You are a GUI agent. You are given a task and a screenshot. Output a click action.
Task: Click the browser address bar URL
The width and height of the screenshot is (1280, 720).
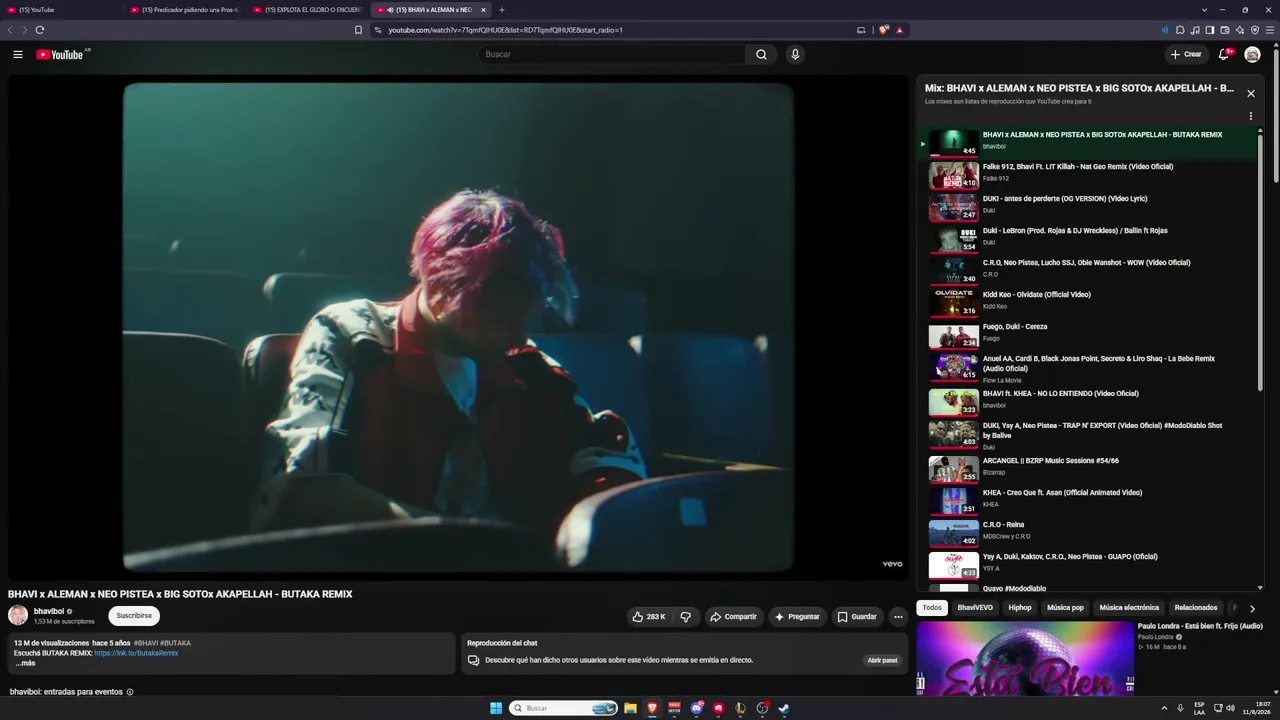coord(505,30)
